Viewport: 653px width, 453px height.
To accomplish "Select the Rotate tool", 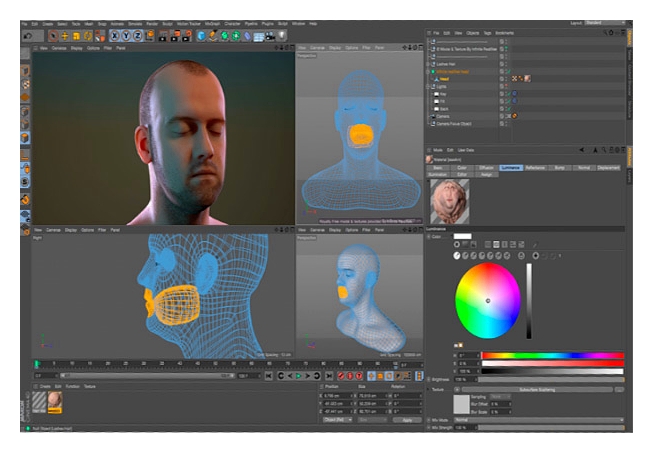I will 88,36.
